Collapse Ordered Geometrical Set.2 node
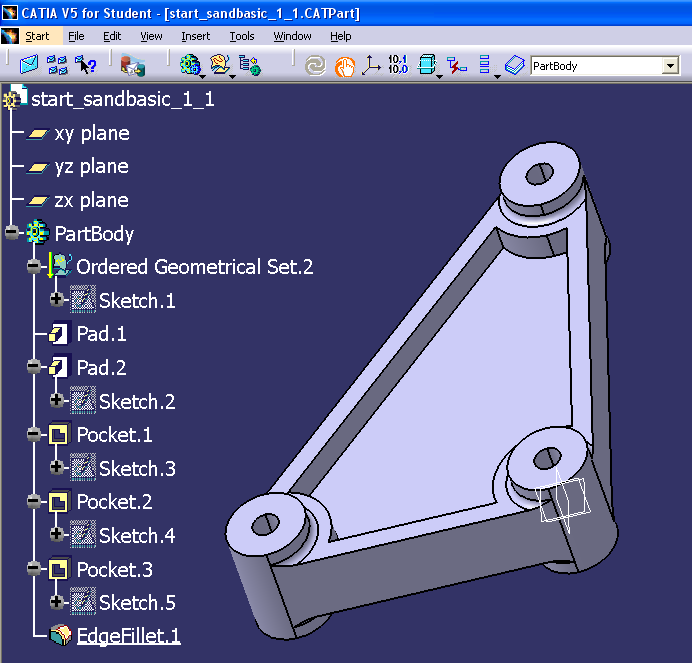The image size is (692, 663). 34,266
